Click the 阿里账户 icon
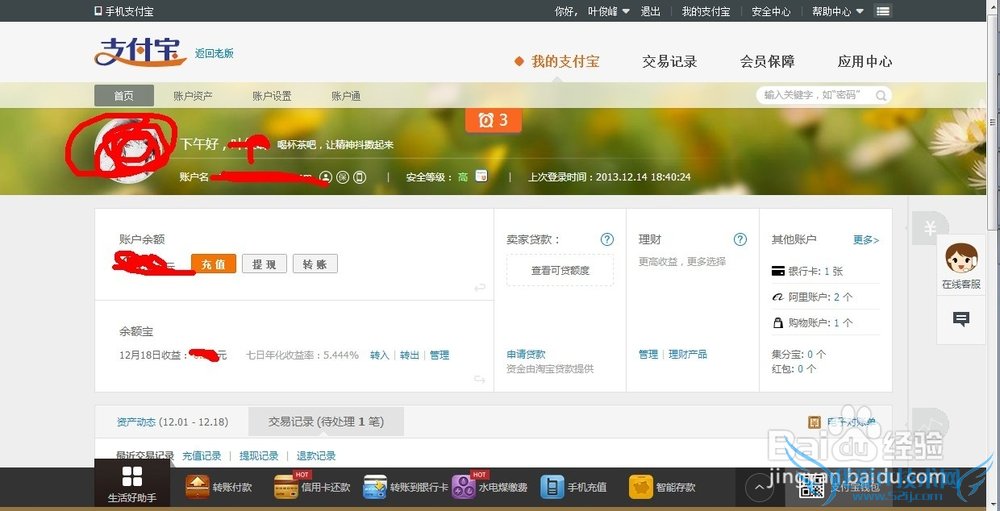Screen dimensions: 1000x511 778,297
